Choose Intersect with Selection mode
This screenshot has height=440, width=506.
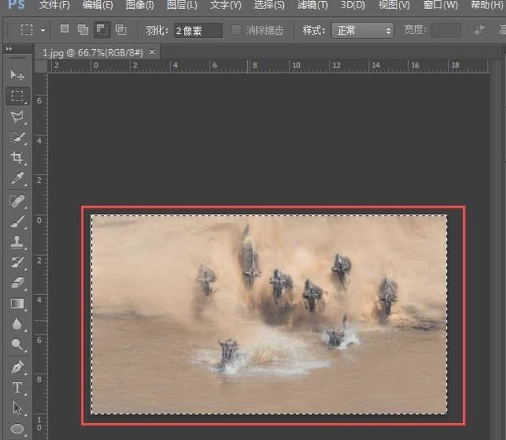coord(121,30)
